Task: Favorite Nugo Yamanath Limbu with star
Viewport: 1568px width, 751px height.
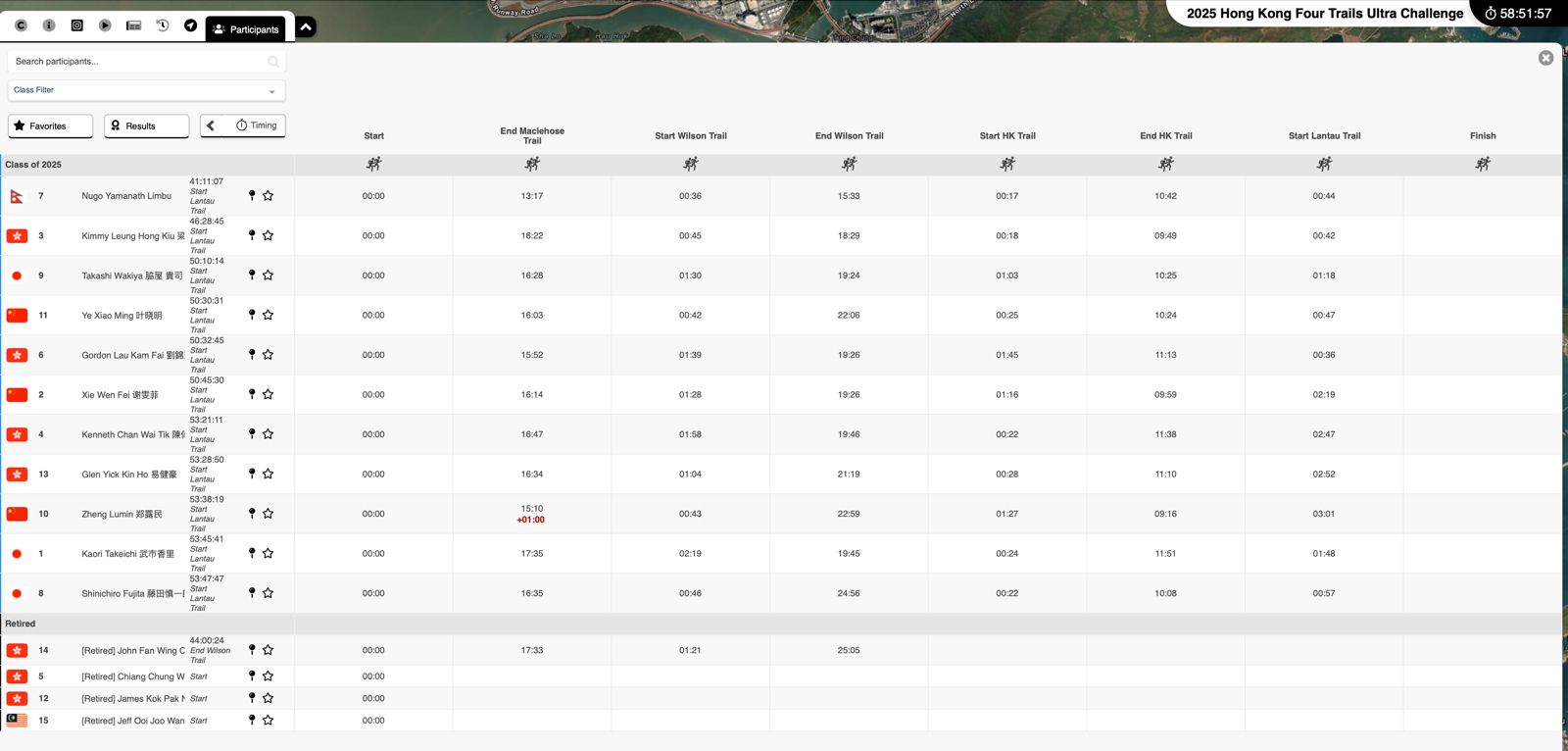Action: coord(268,196)
